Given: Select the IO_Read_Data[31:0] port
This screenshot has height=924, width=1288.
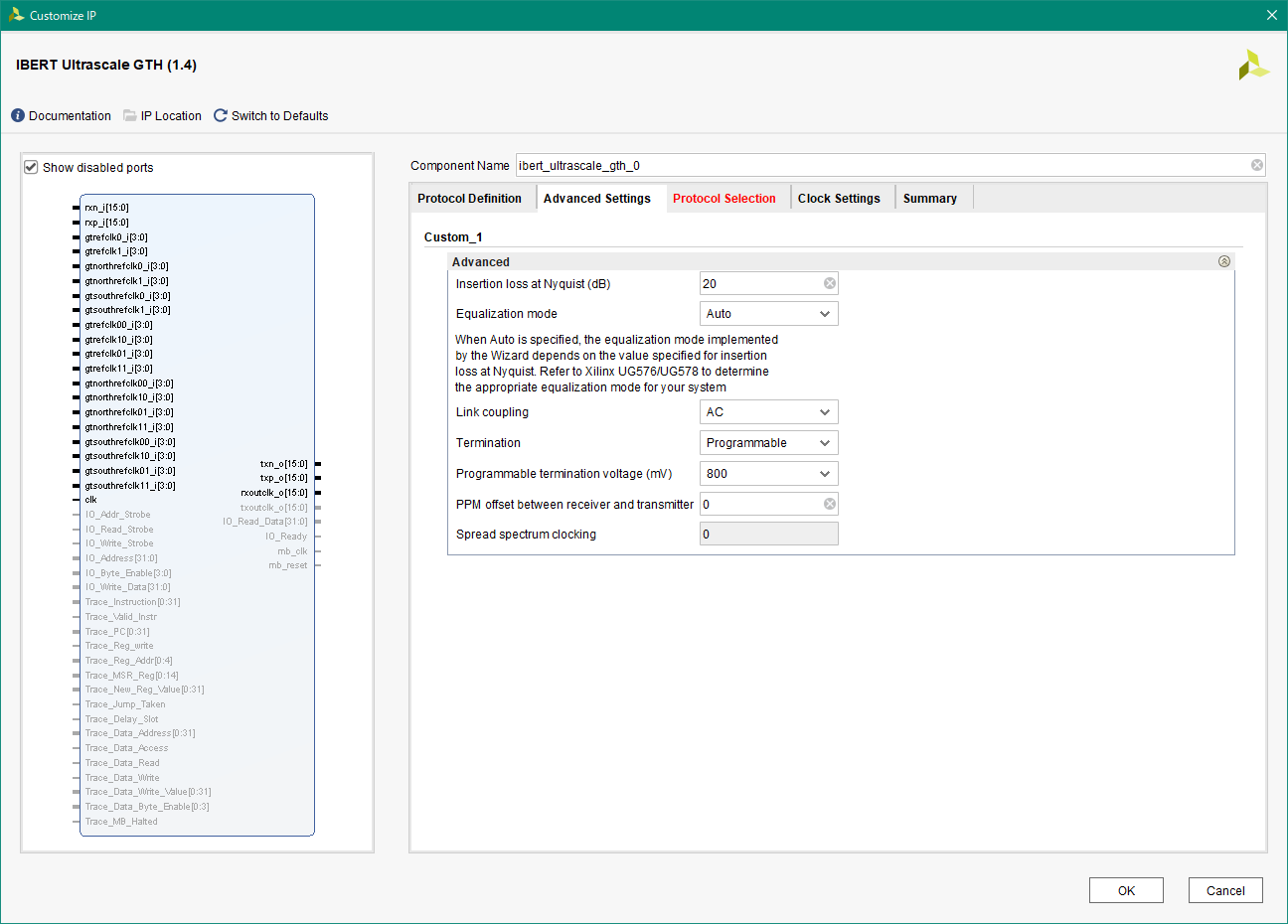Looking at the screenshot, I should click(265, 522).
